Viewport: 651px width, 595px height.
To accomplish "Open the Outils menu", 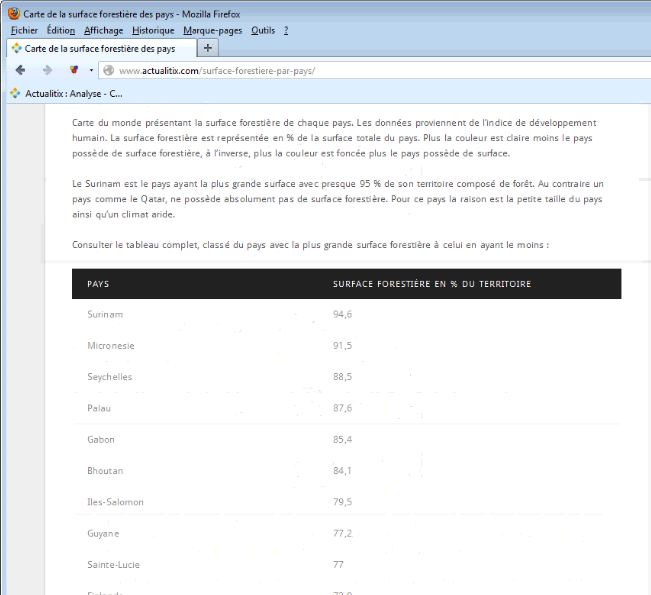I will [263, 30].
